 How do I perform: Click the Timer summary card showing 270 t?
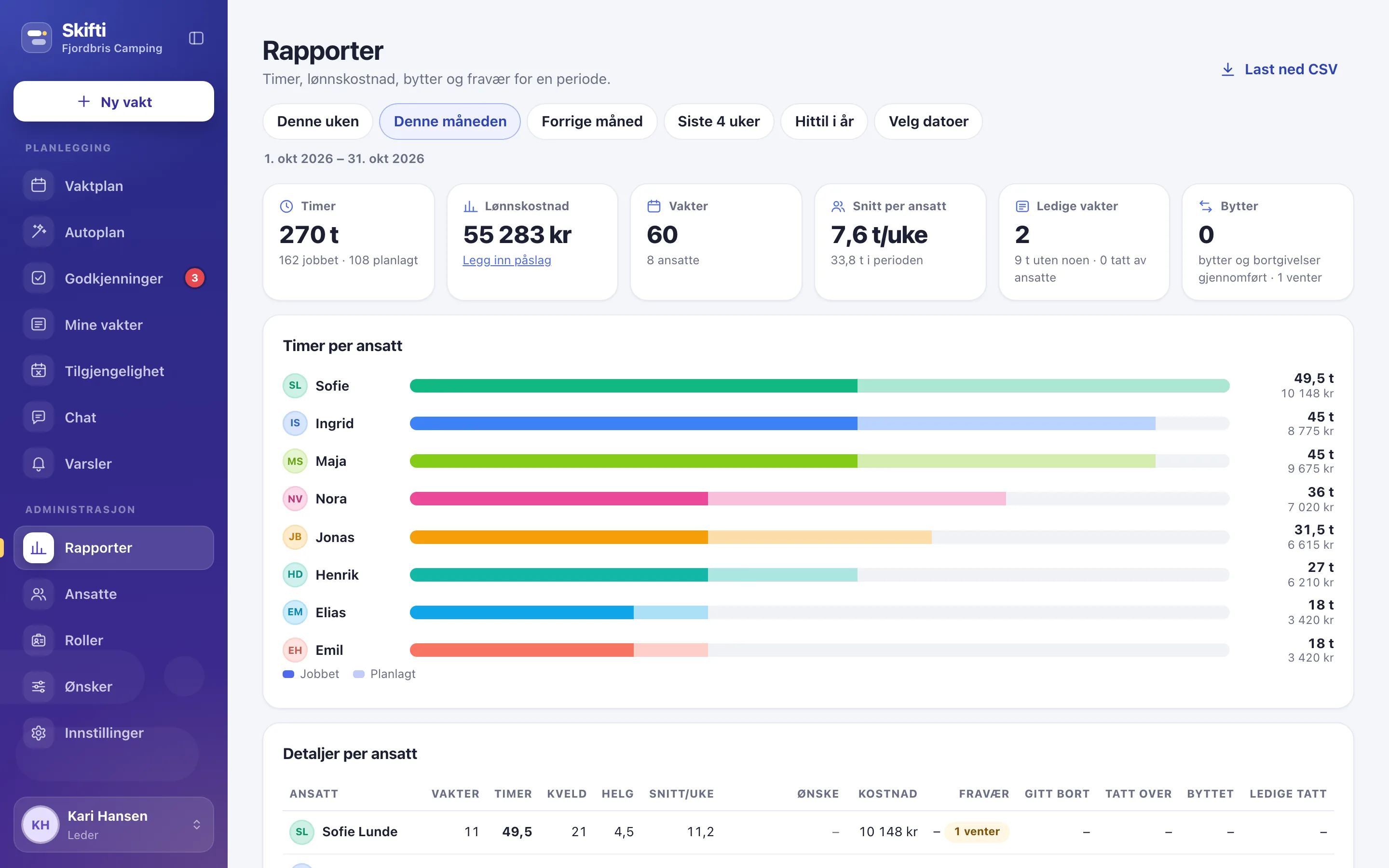click(x=348, y=242)
